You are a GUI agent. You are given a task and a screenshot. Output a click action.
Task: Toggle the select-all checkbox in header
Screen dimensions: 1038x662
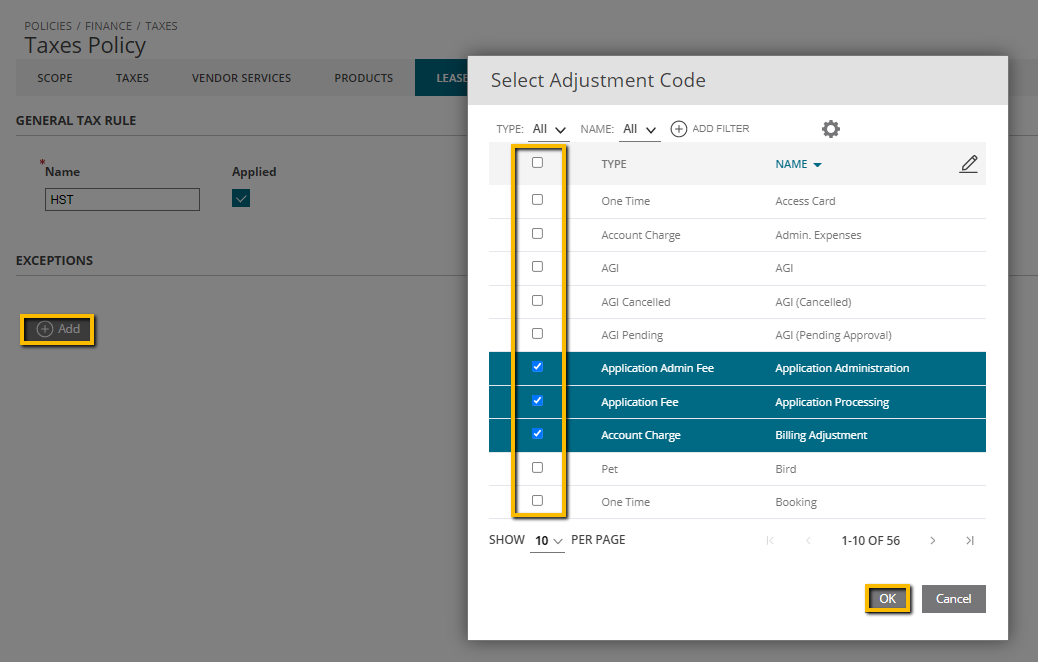click(538, 162)
